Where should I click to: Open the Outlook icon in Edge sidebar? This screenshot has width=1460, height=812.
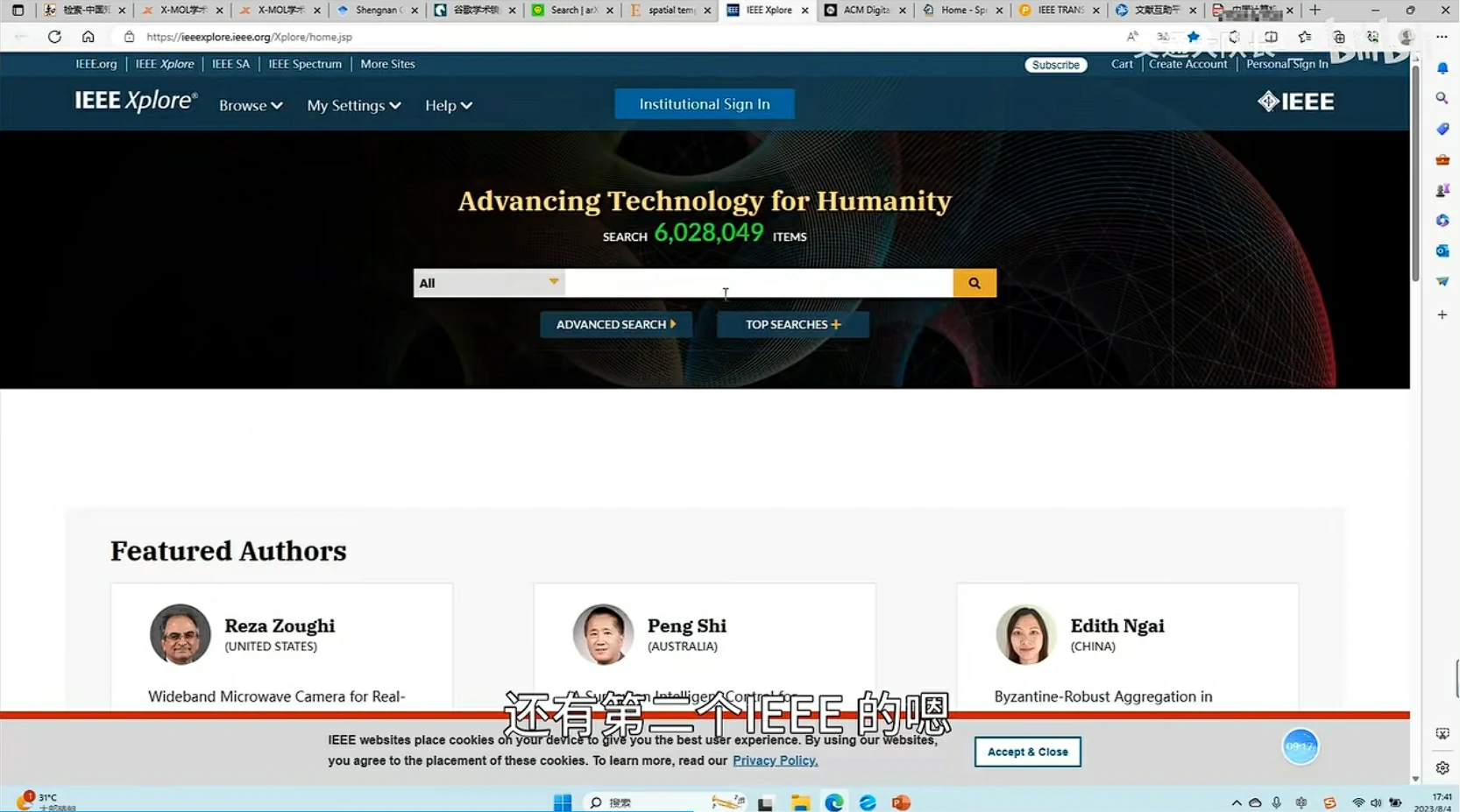click(x=1442, y=251)
